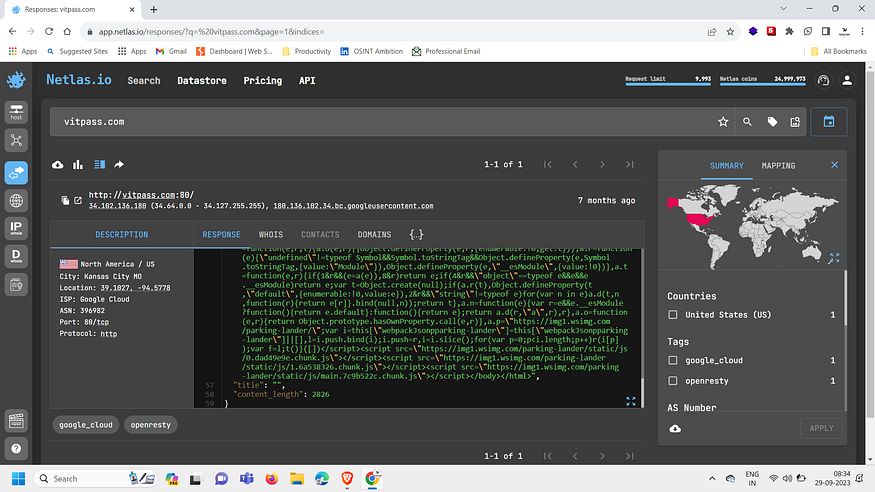Screen dimensions: 875x492
Task: Click the share results arrow icon
Action: [119, 165]
